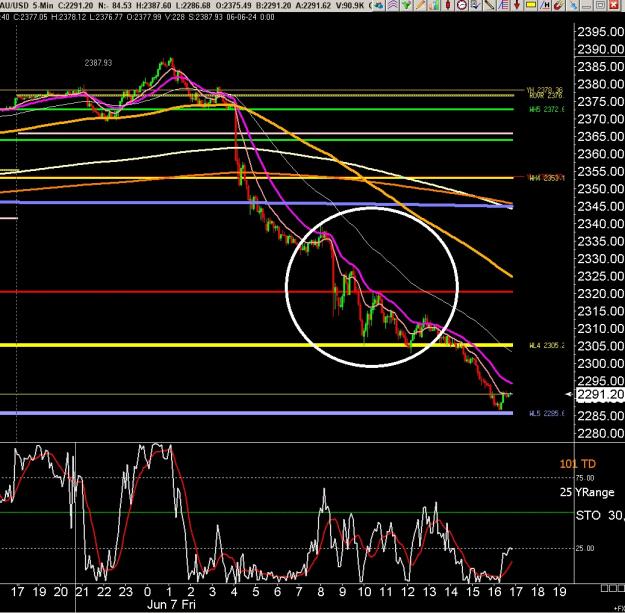The image size is (625, 613).
Task: Click the first small square below price axis
Action: click(x=605, y=588)
